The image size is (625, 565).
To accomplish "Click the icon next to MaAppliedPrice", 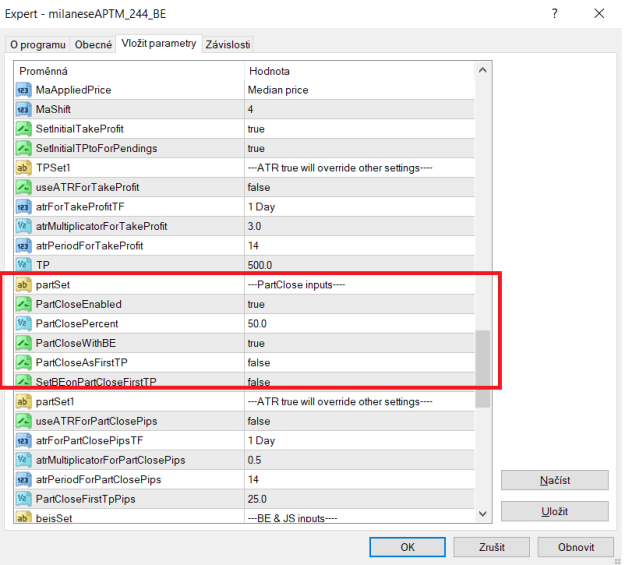I will coord(23,90).
